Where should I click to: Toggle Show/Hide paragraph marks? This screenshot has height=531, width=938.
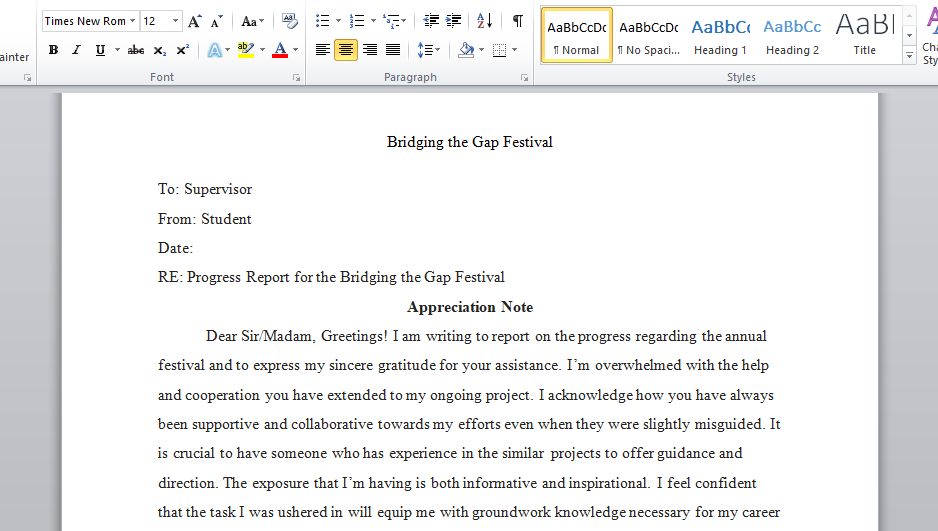[x=518, y=21]
